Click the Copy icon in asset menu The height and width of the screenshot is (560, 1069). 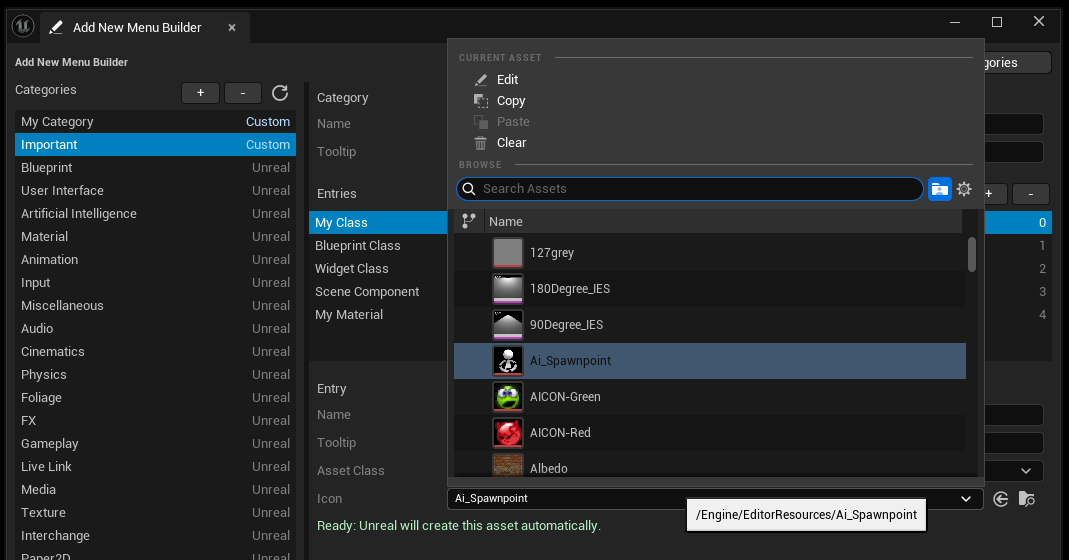click(x=481, y=101)
